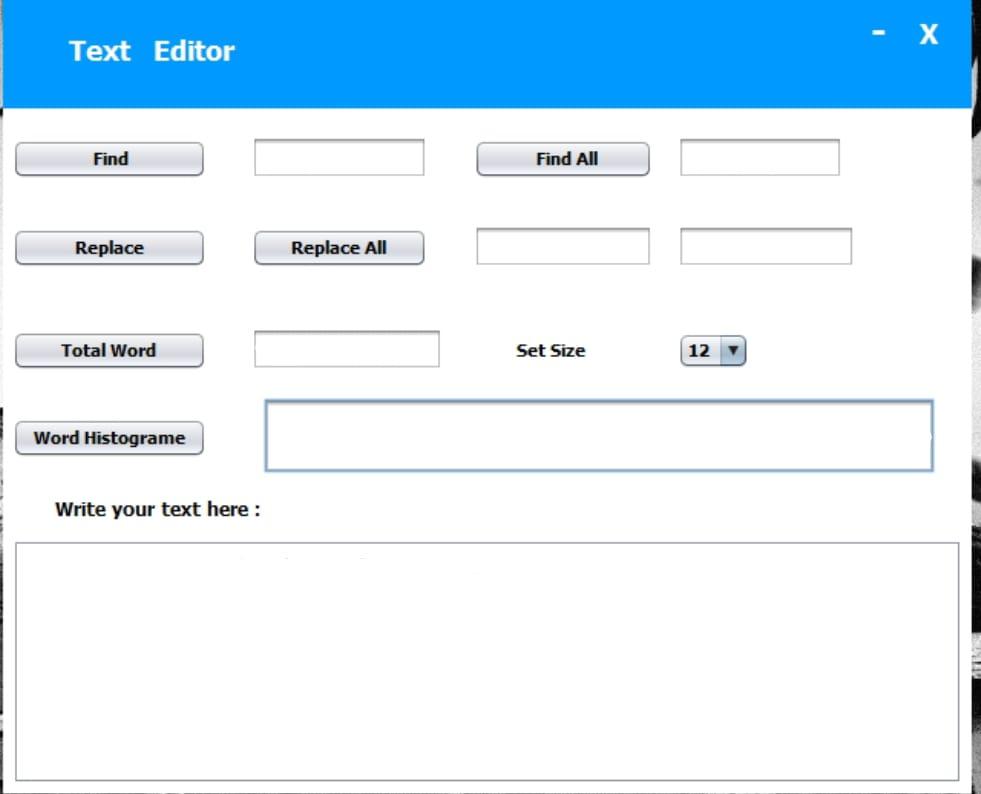981x794 pixels.
Task: Click the Total Word button
Action: (109, 350)
